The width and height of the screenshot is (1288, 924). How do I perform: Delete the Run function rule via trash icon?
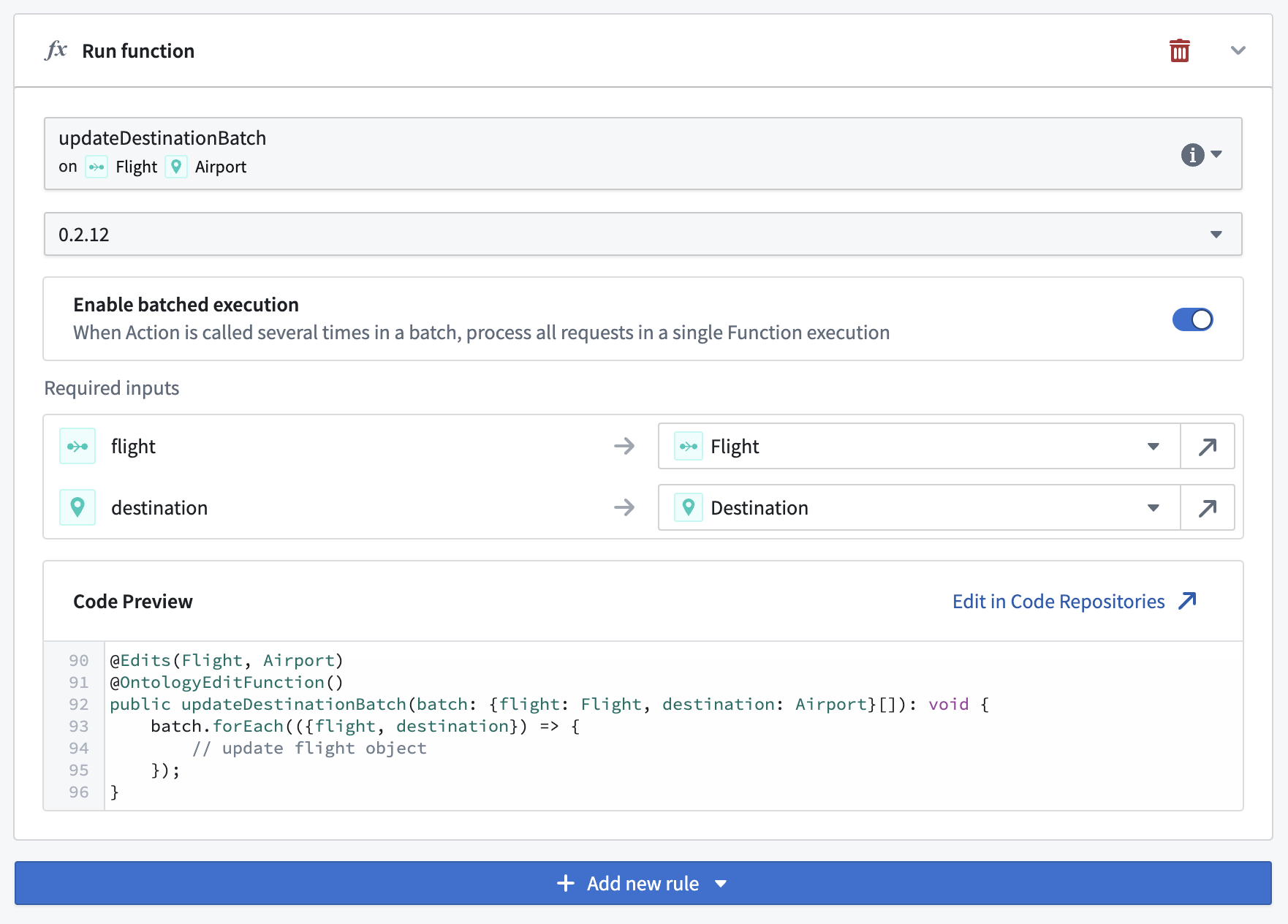(1179, 51)
